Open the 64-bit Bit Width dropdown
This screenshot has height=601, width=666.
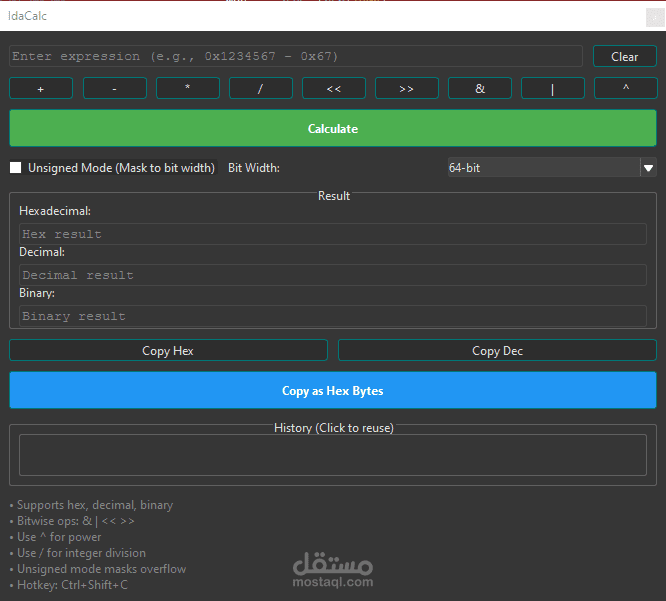pyautogui.click(x=552, y=168)
